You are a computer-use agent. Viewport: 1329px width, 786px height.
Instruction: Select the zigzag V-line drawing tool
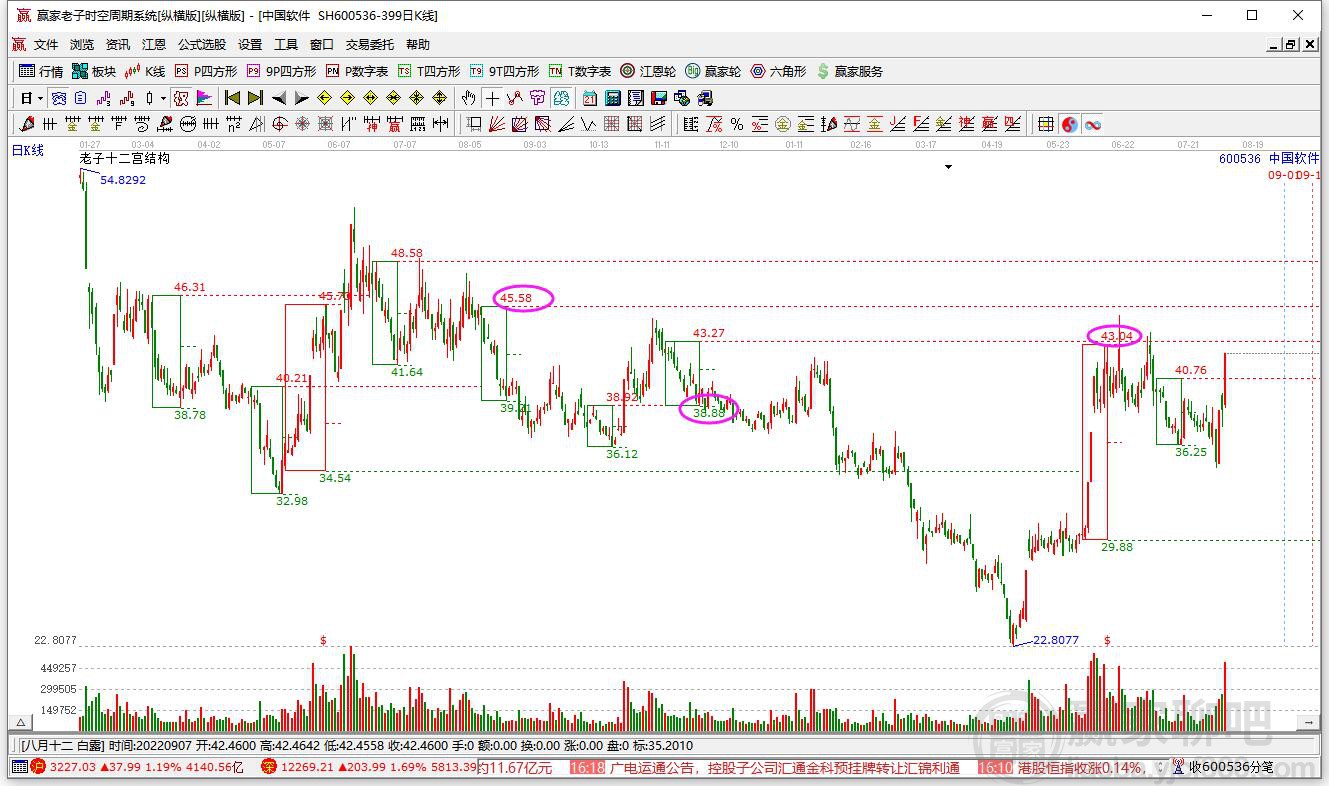pyautogui.click(x=588, y=124)
